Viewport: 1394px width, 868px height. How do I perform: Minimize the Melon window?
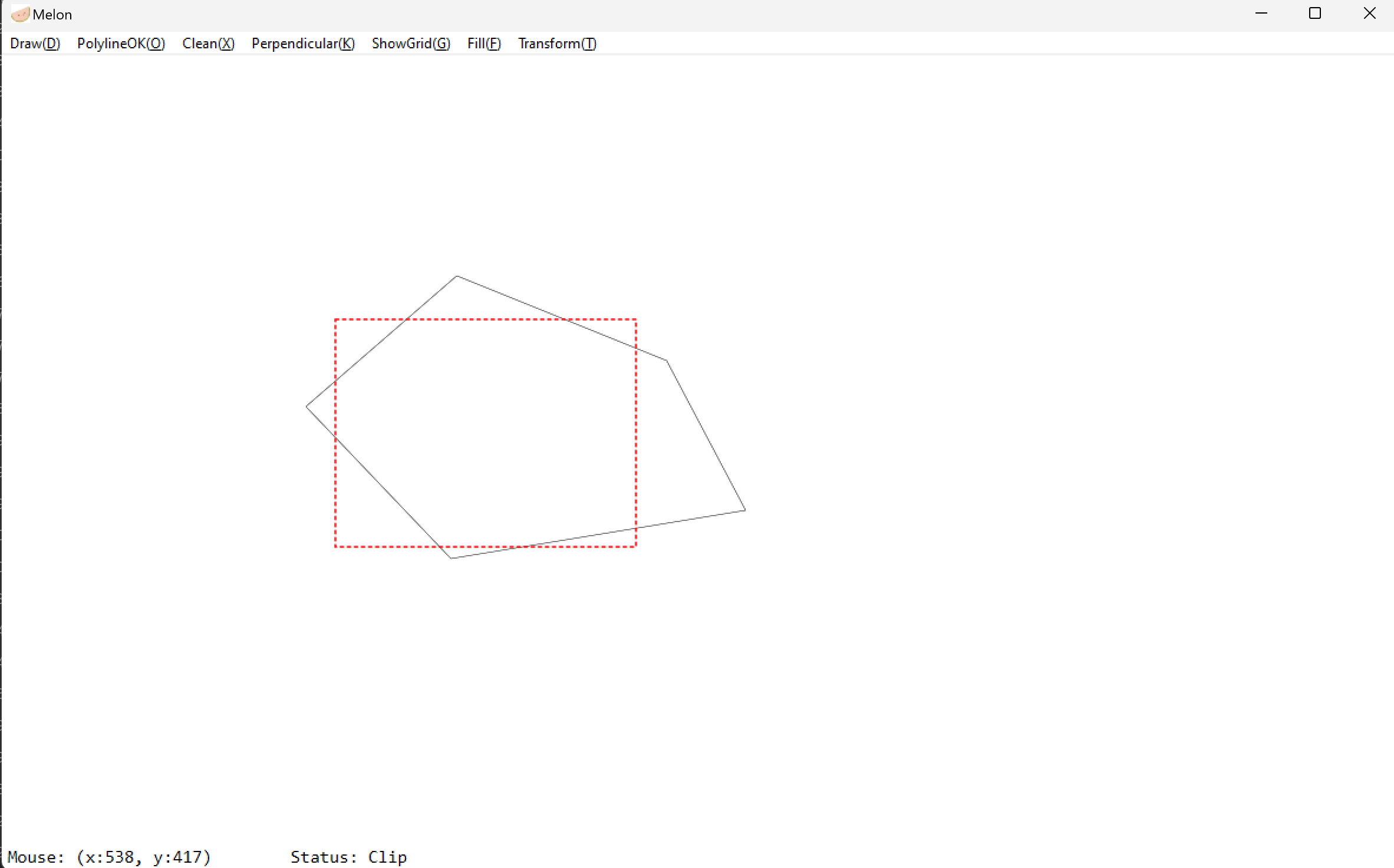pos(1261,14)
